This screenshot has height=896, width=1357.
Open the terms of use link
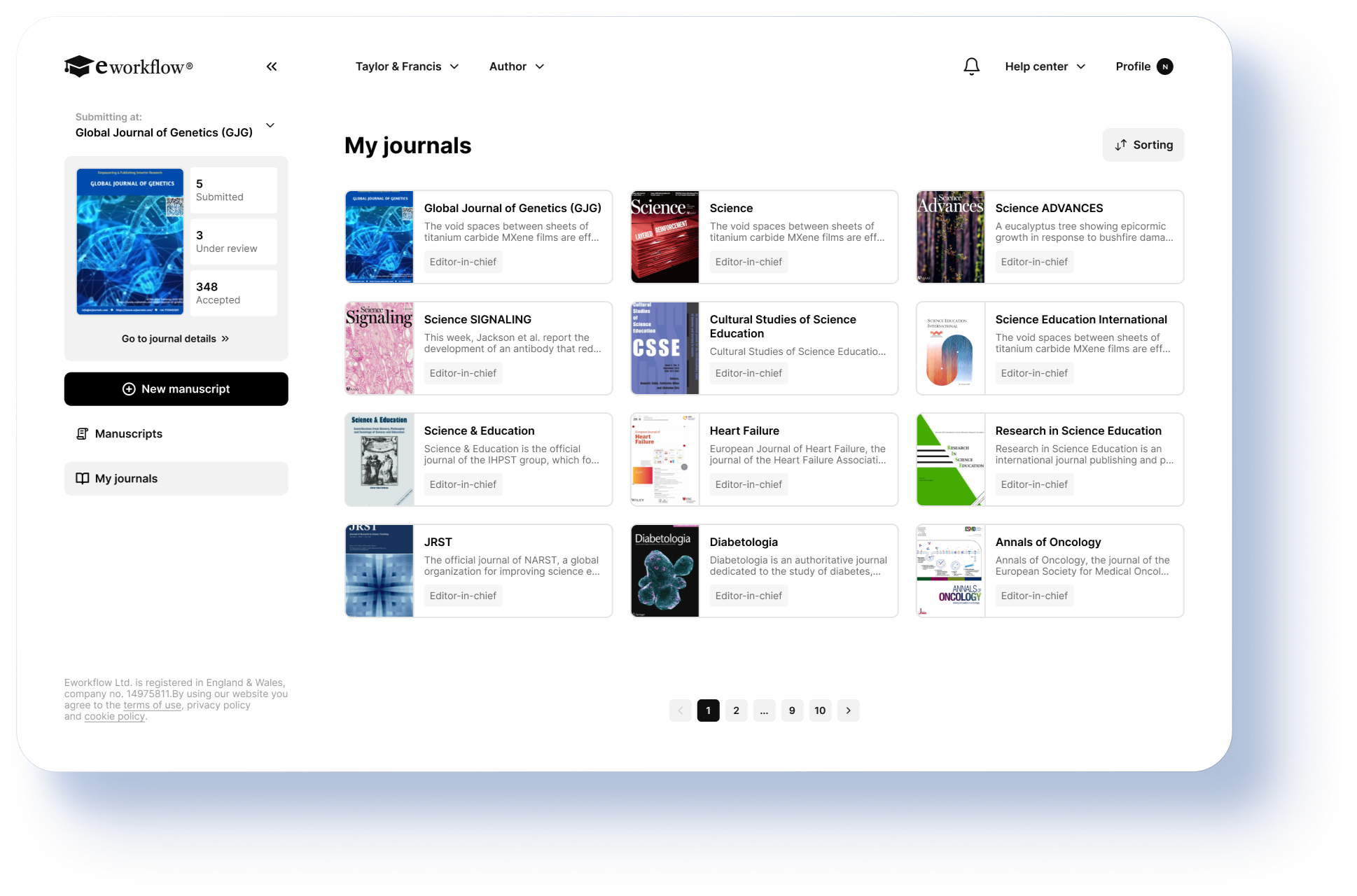click(152, 705)
